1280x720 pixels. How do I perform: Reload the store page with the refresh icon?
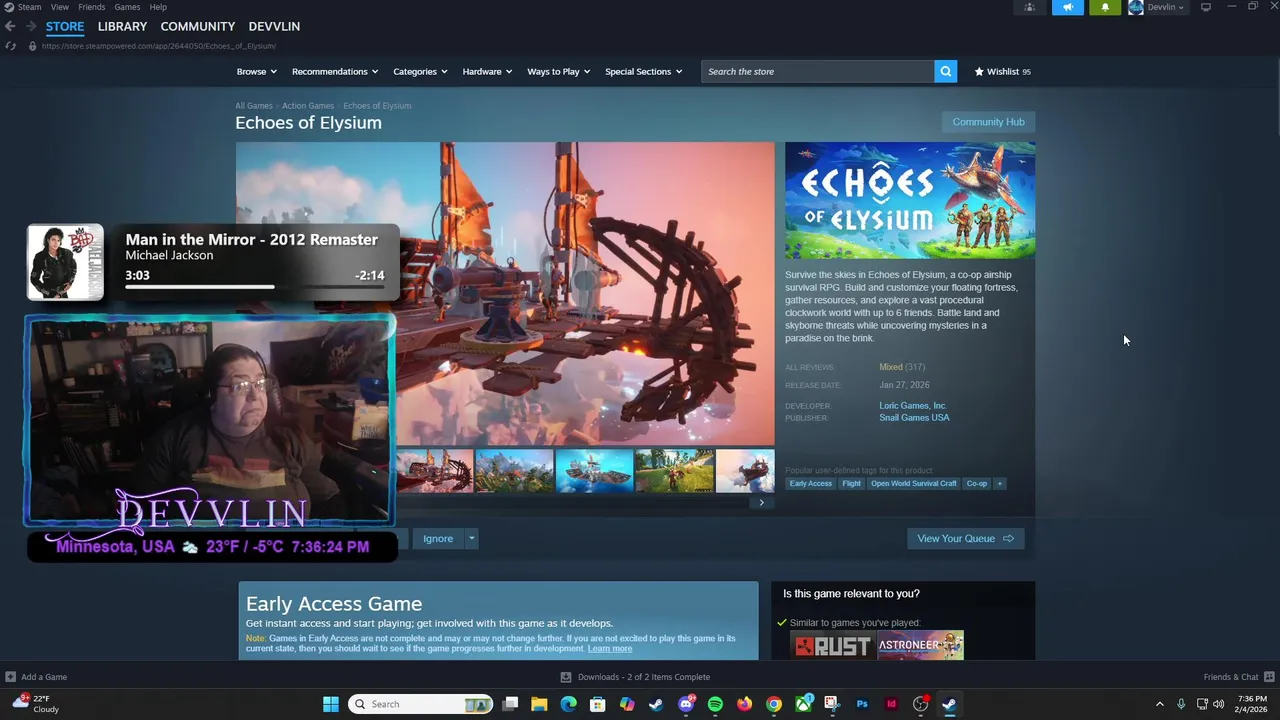11,46
